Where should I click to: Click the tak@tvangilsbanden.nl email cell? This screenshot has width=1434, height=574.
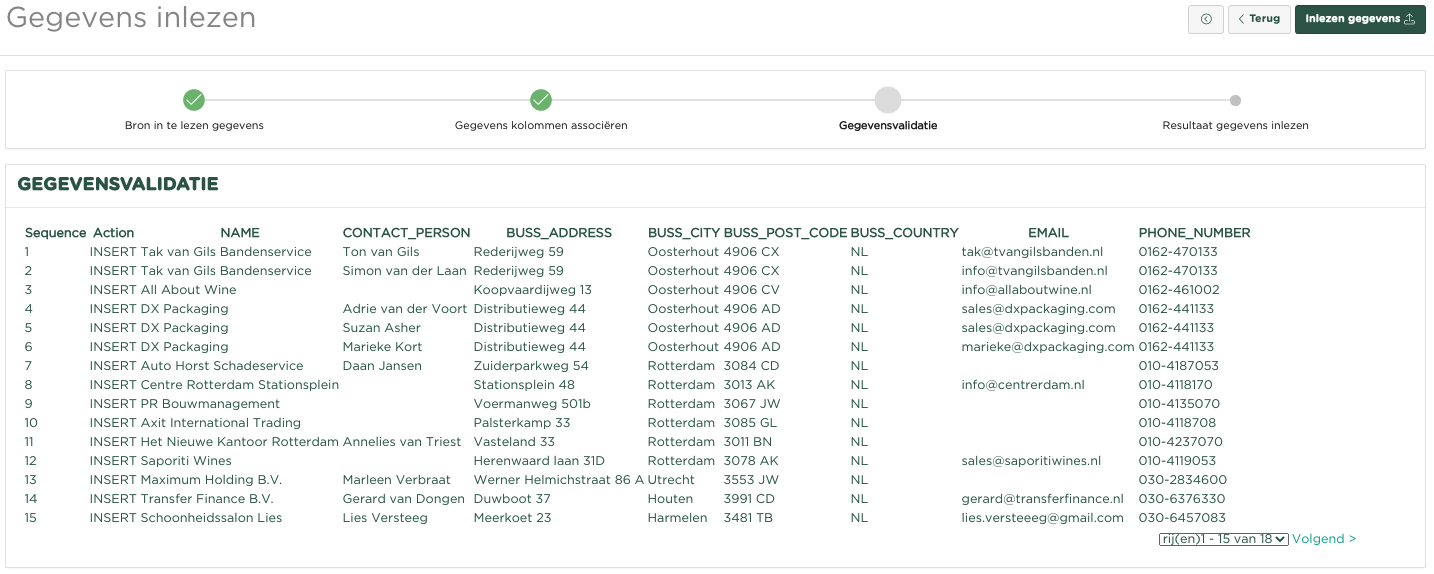coord(1032,252)
